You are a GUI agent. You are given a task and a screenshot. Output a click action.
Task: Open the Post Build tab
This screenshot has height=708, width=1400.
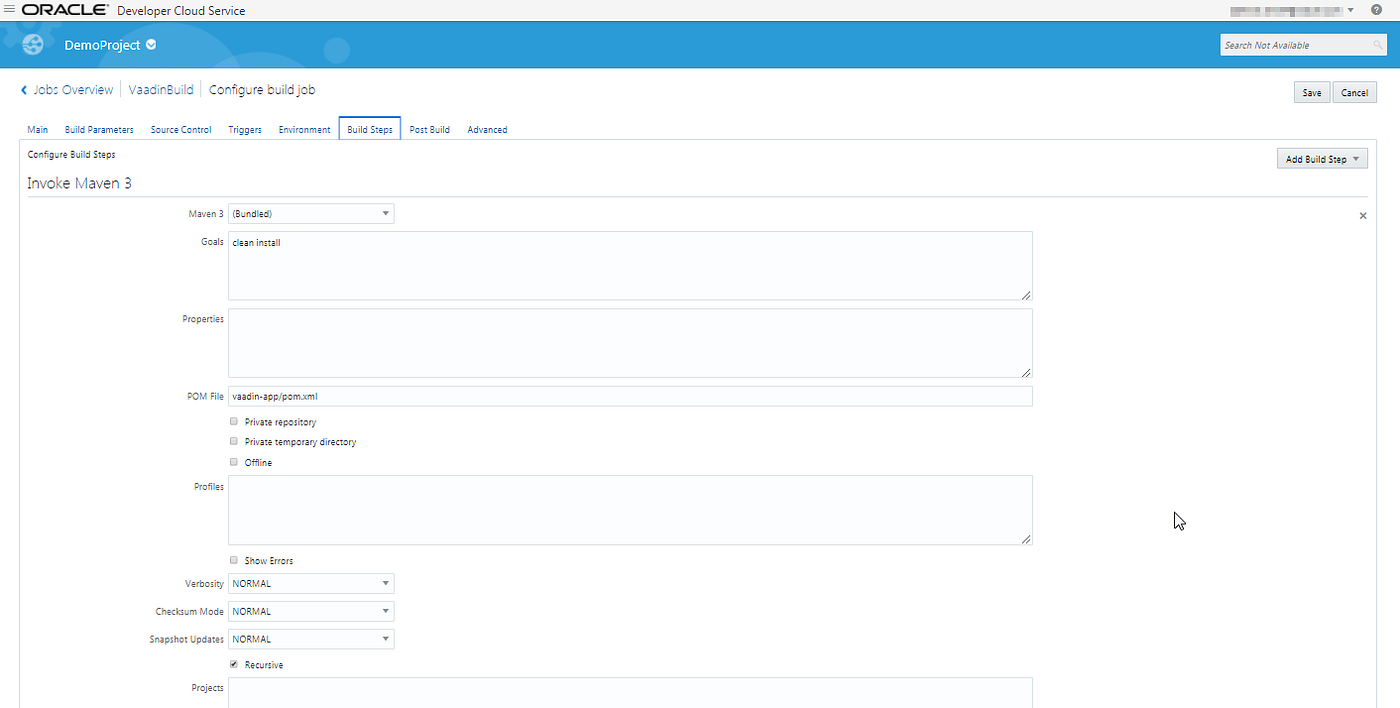pos(429,129)
